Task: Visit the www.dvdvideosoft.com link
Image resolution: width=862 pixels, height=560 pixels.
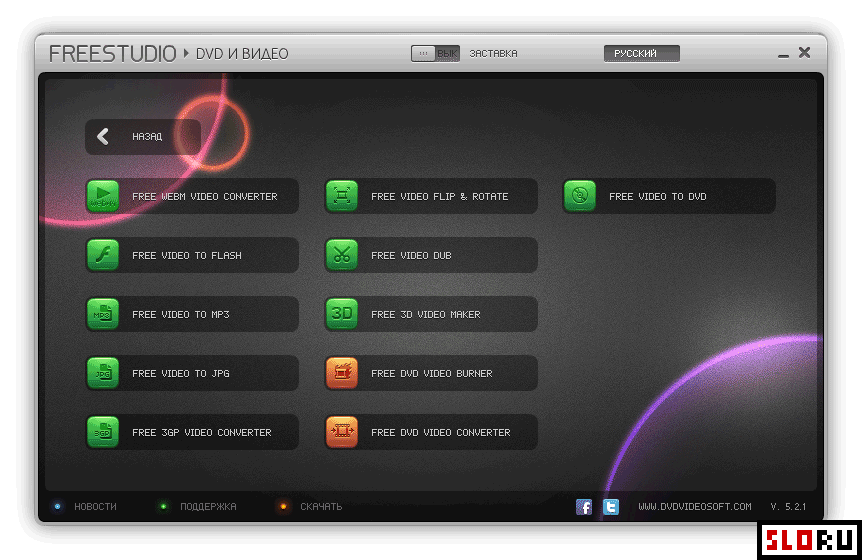Action: click(x=694, y=507)
